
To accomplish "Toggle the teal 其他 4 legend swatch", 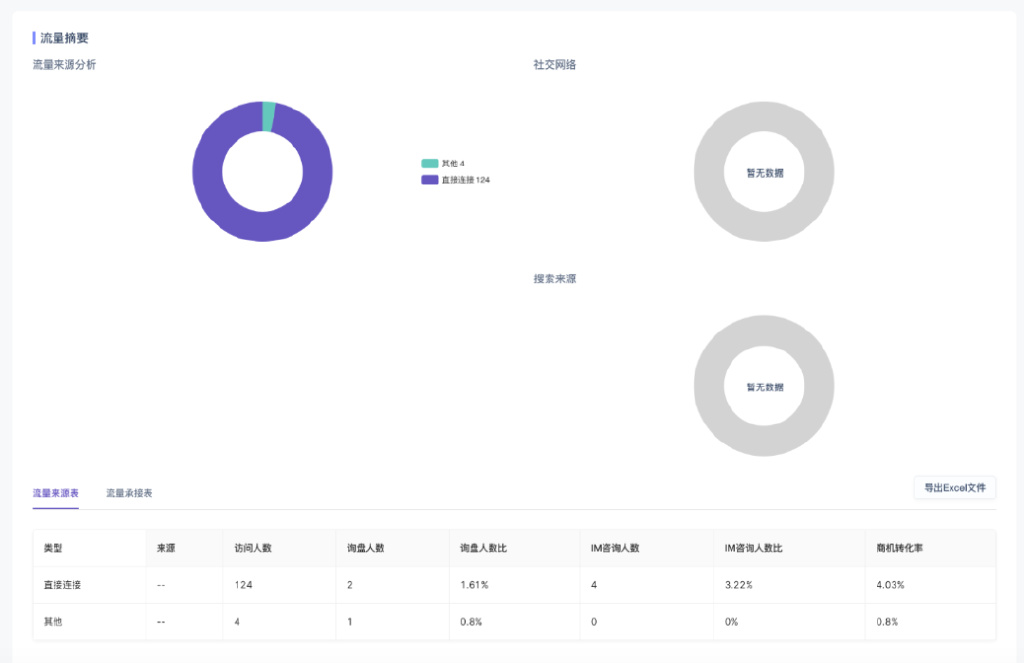I will coord(430,163).
